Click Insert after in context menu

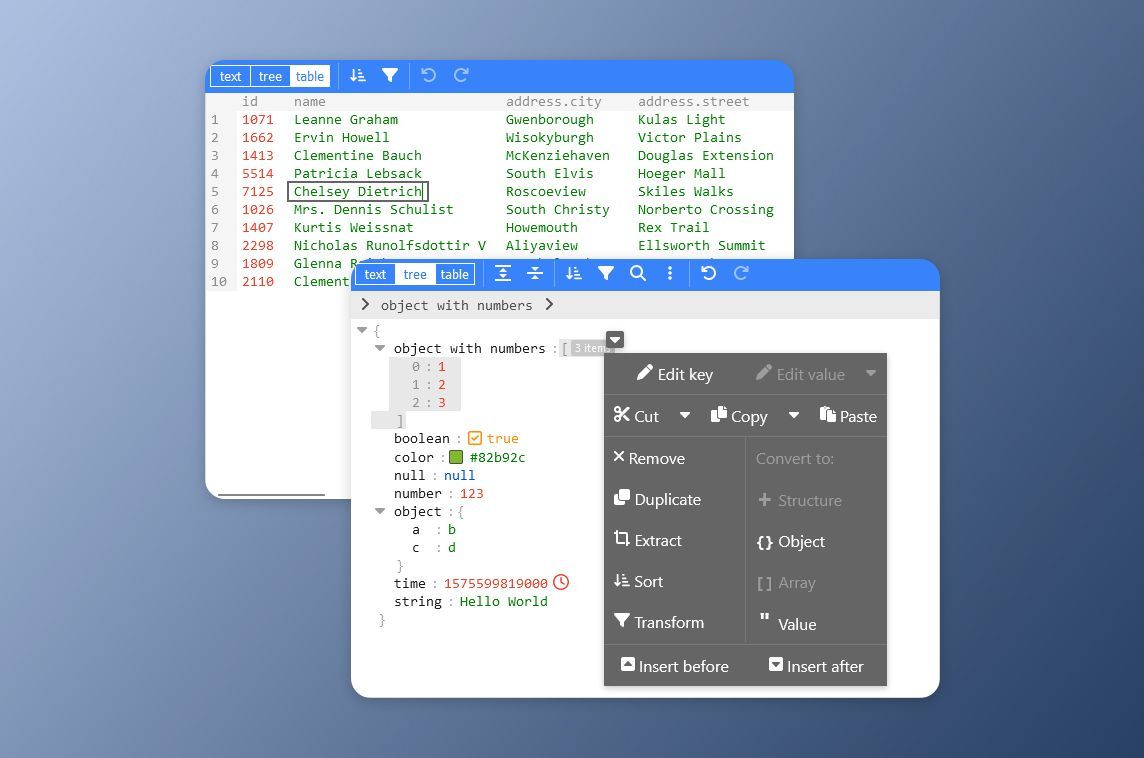click(x=816, y=665)
